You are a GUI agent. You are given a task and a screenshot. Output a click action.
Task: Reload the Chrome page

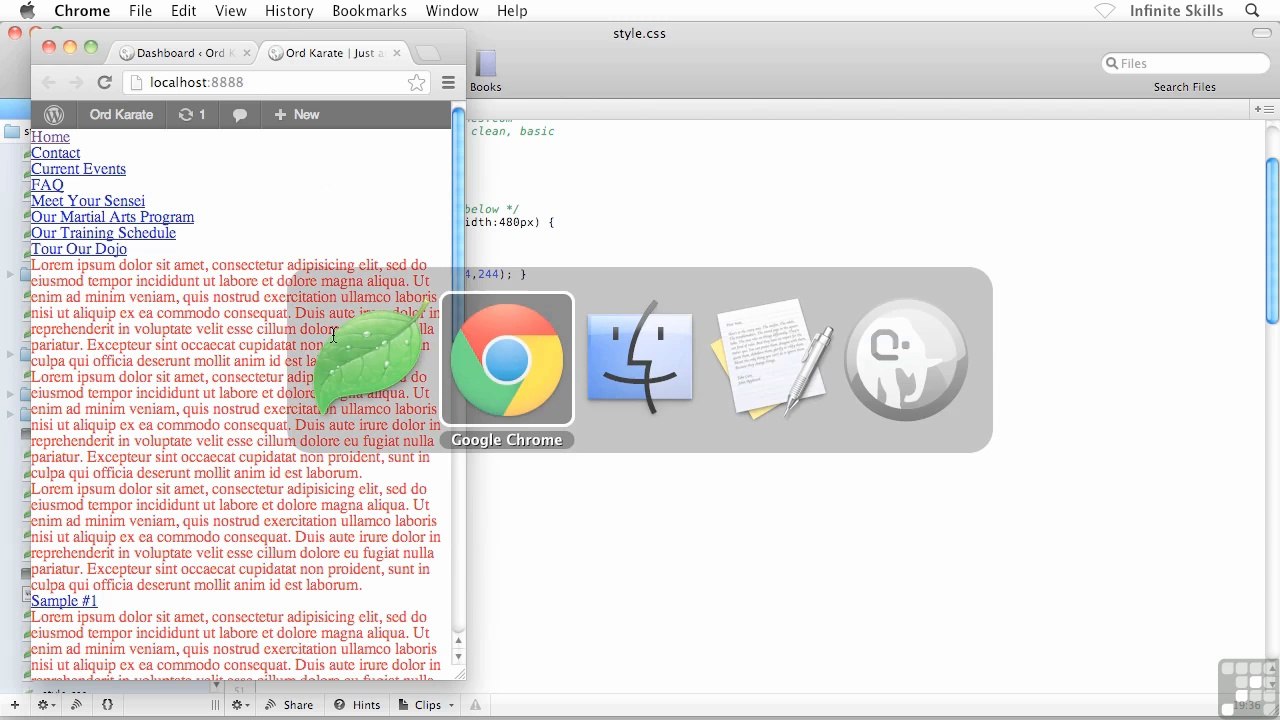[x=104, y=83]
